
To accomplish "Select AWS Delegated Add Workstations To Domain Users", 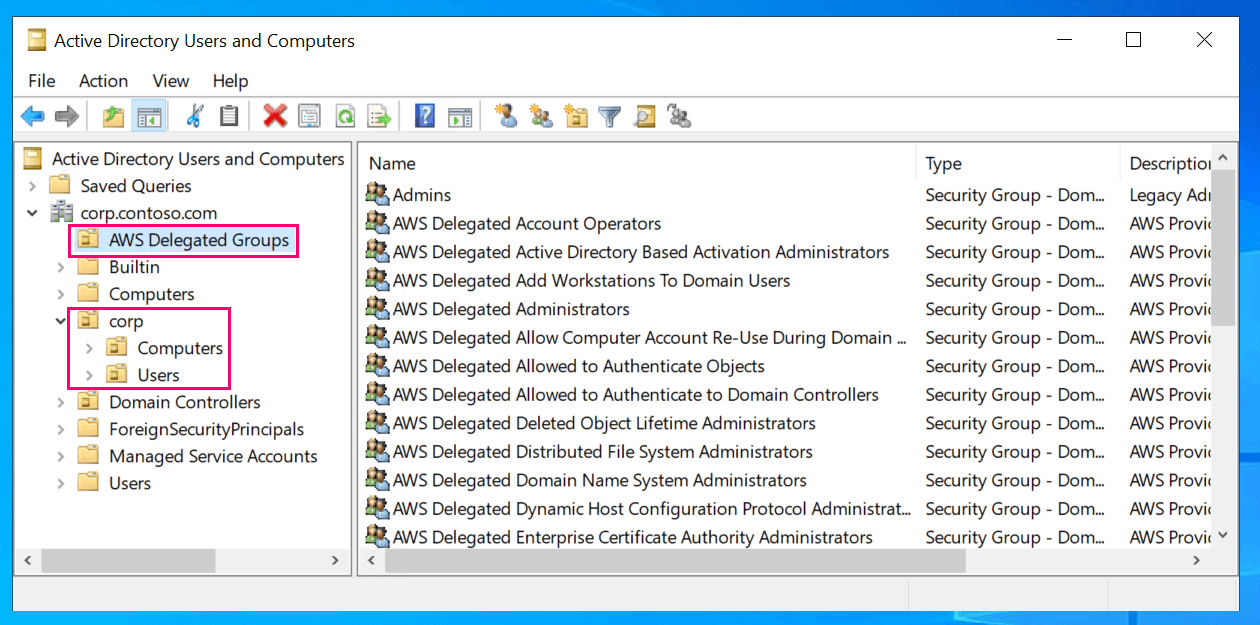I will [x=591, y=280].
